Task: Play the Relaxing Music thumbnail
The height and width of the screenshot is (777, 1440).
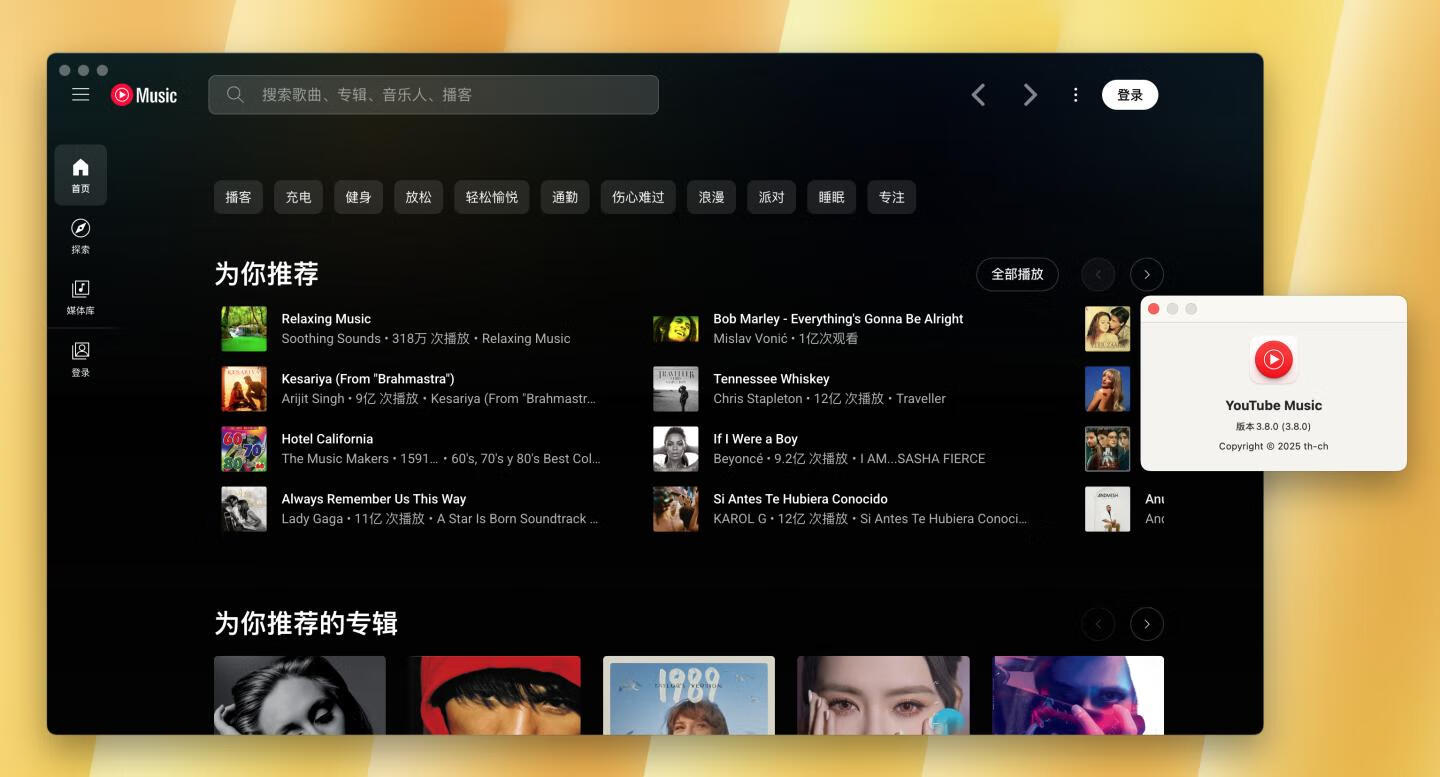Action: (x=244, y=329)
